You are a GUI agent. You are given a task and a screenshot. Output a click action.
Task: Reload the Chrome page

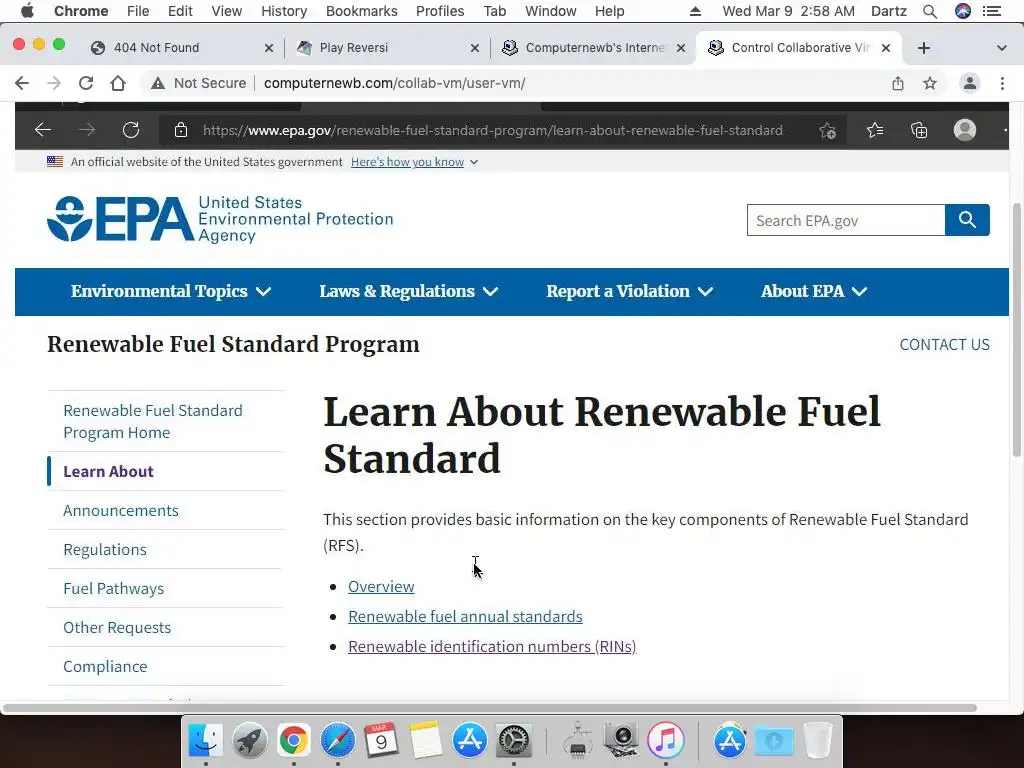point(86,83)
